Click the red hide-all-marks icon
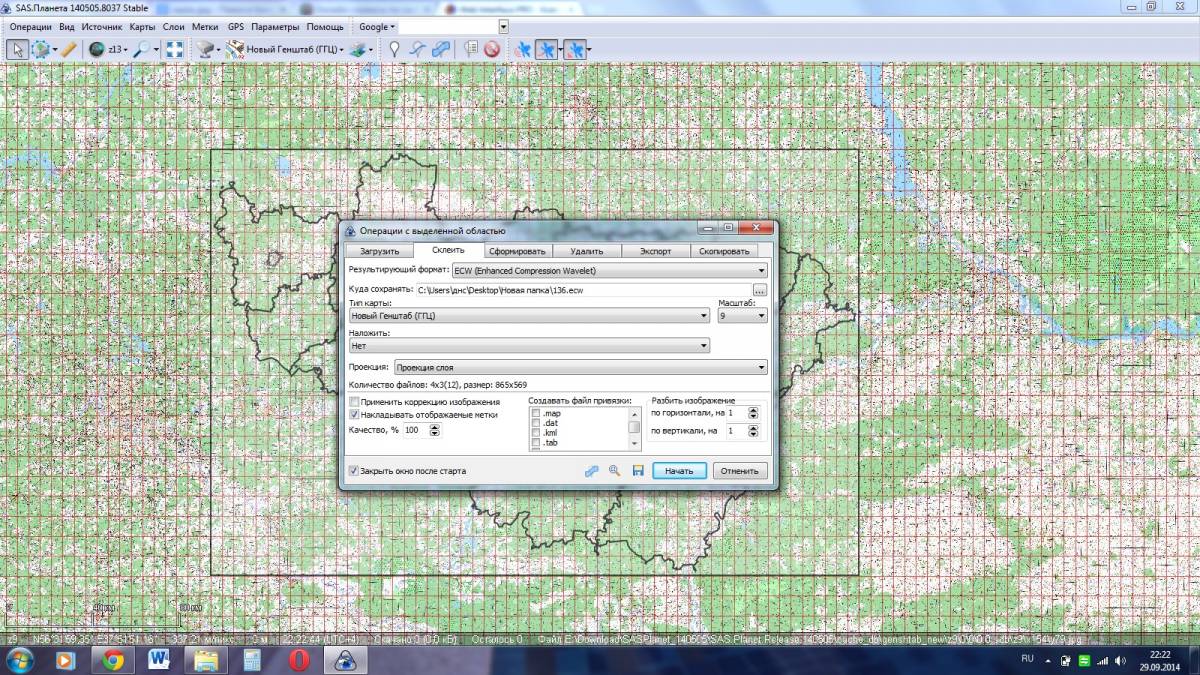This screenshot has height=675, width=1200. pos(492,49)
